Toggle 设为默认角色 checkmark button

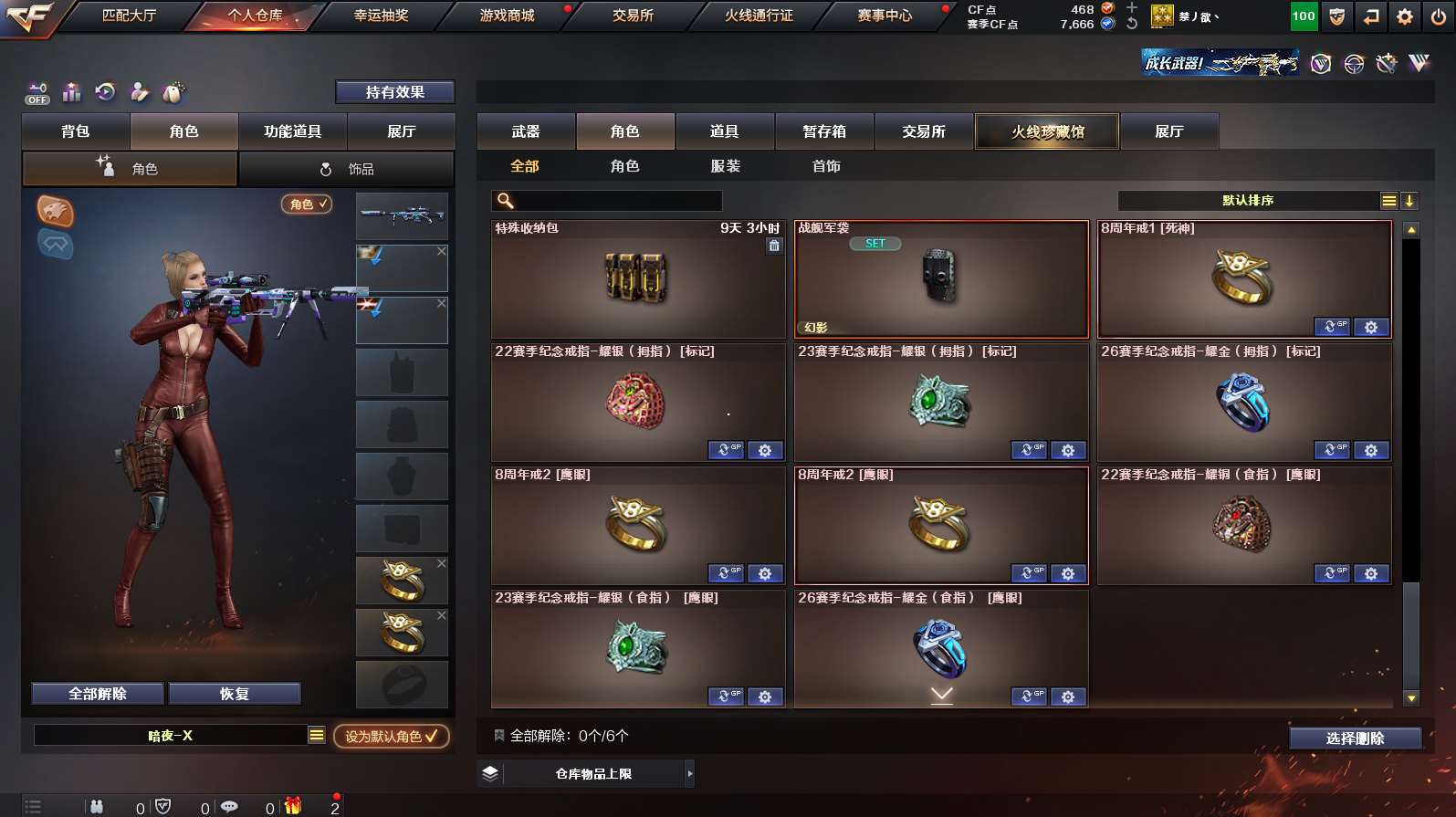tap(392, 736)
